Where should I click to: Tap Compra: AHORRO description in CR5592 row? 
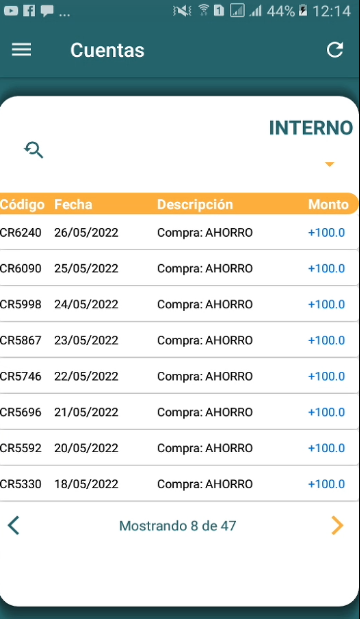(205, 448)
